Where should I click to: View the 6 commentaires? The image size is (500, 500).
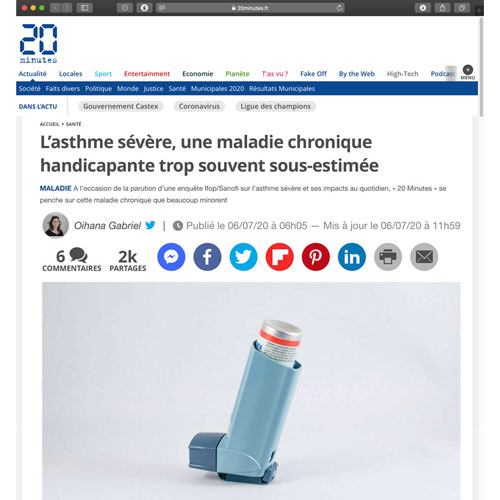(x=72, y=260)
